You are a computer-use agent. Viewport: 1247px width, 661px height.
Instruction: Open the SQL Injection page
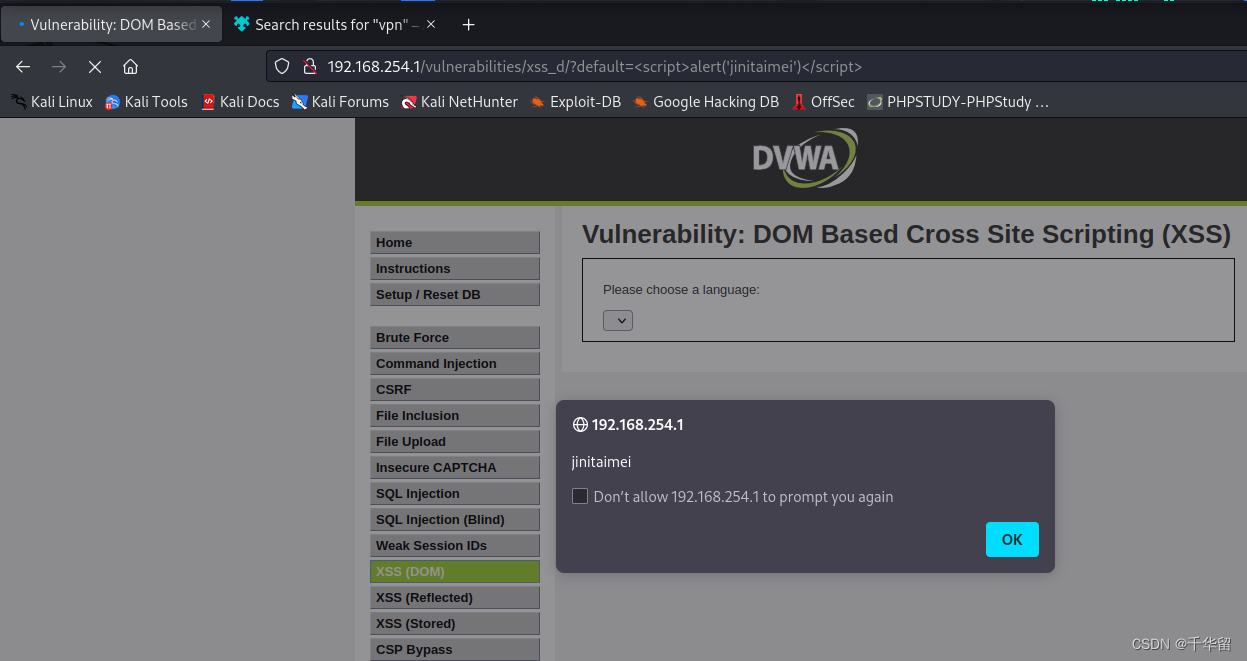(455, 493)
